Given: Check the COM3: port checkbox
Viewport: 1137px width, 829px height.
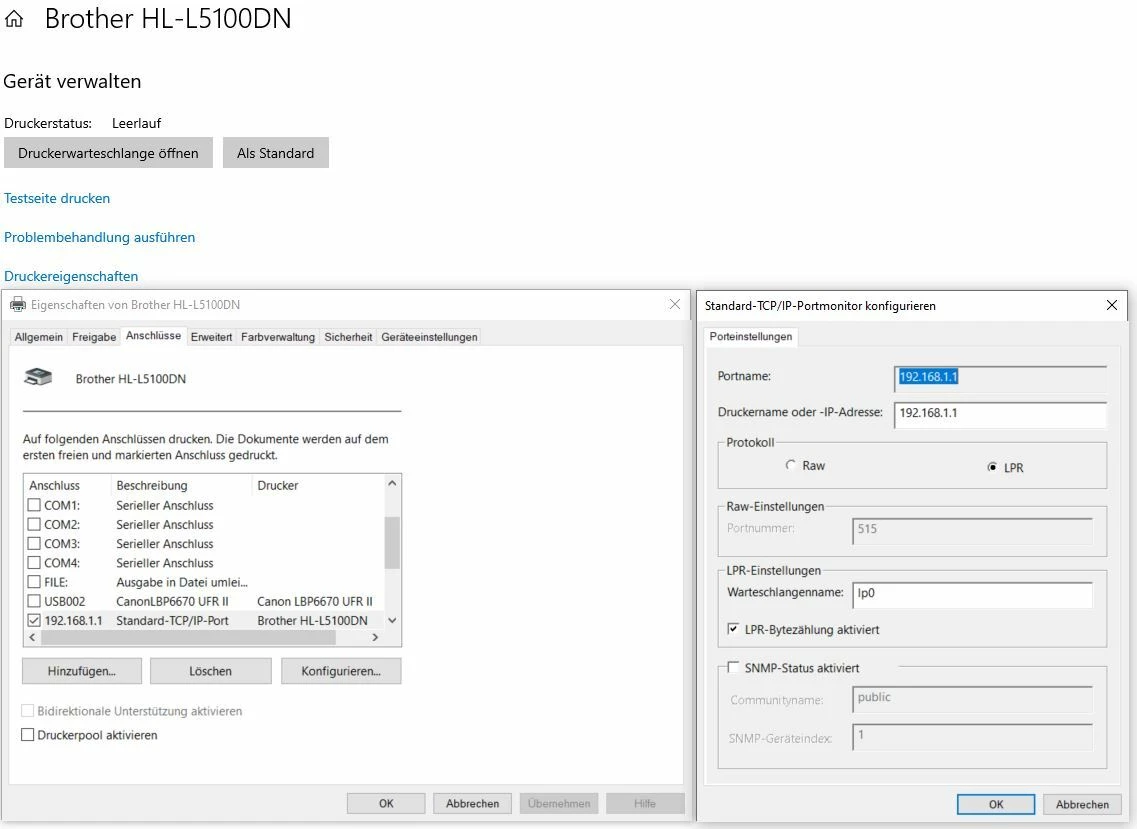Looking at the screenshot, I should (x=34, y=543).
